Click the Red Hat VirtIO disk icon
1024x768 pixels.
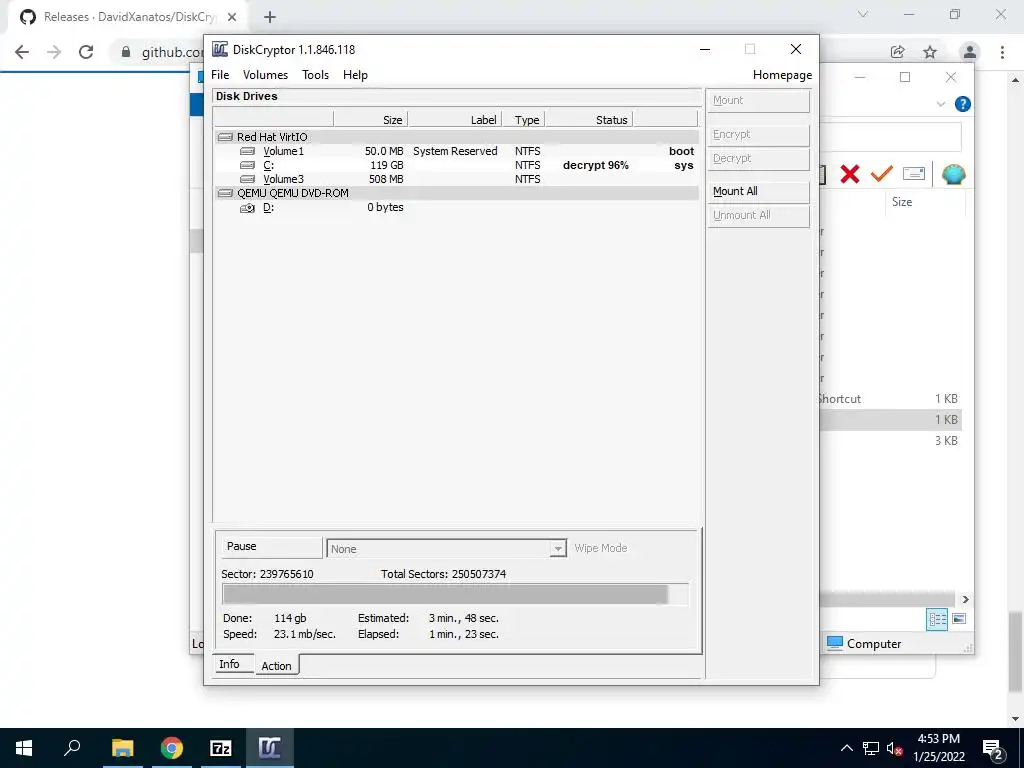225,137
